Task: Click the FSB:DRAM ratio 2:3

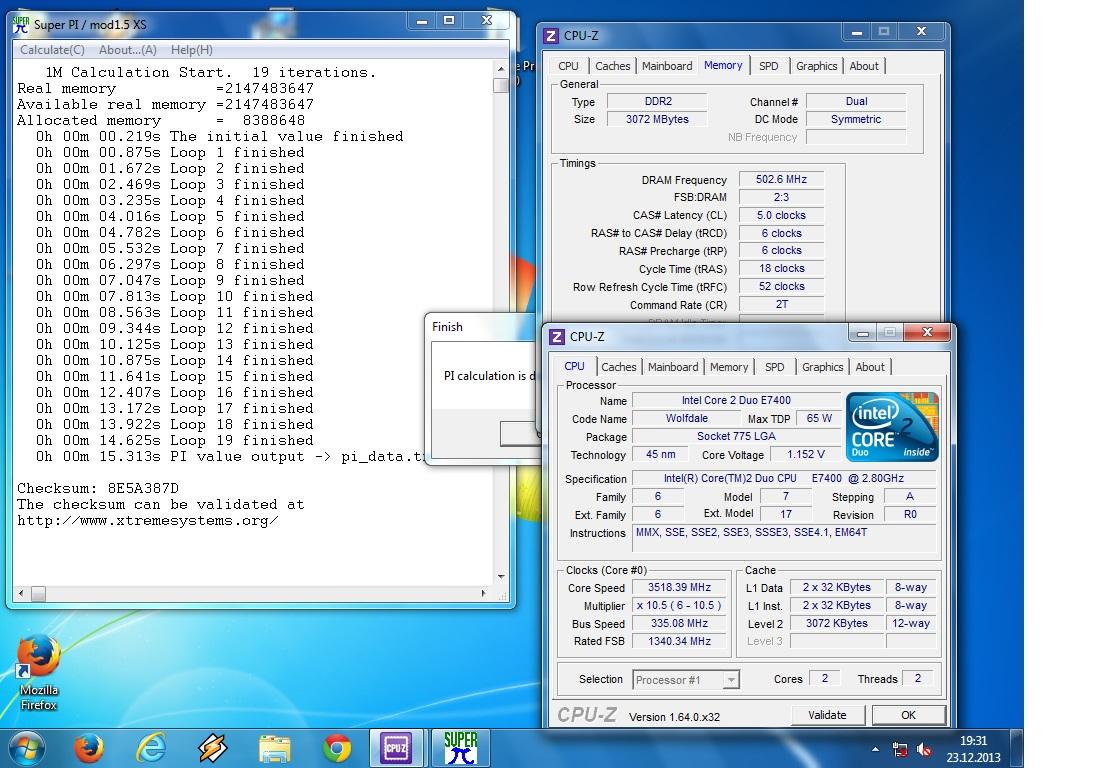Action: point(781,197)
